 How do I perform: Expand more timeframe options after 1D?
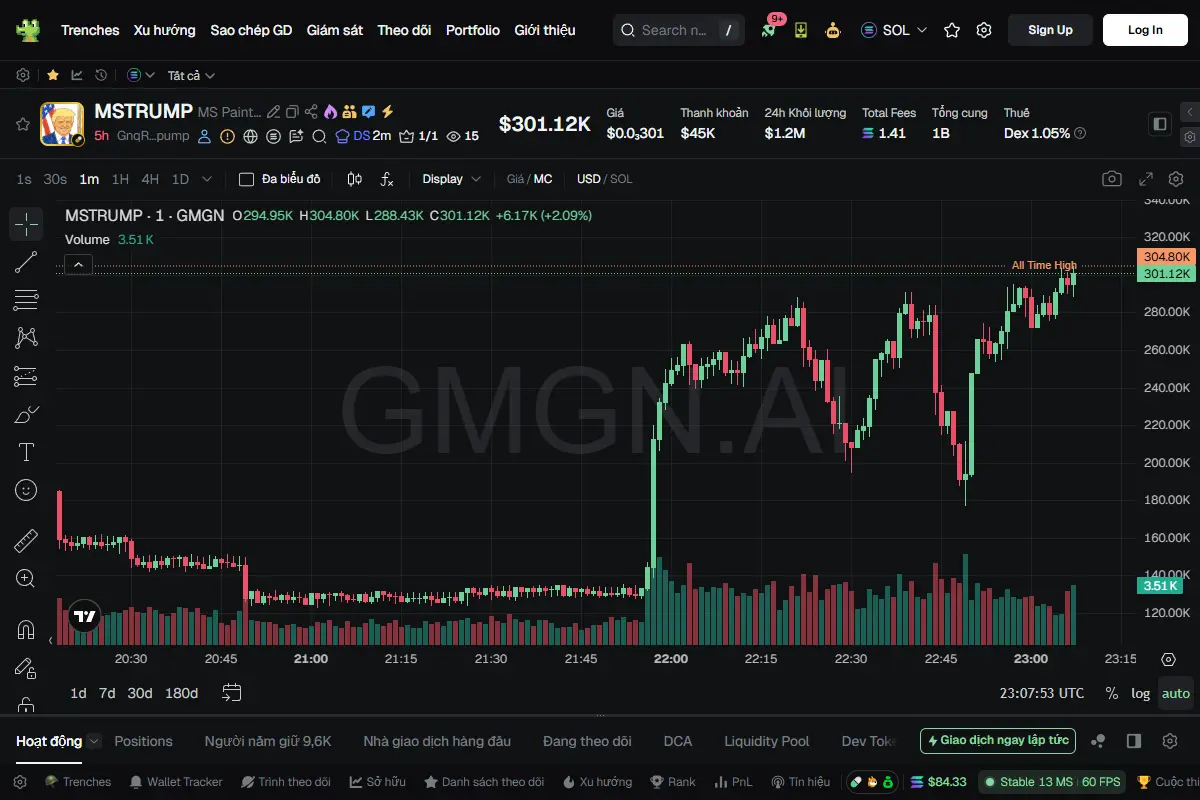pyautogui.click(x=207, y=179)
